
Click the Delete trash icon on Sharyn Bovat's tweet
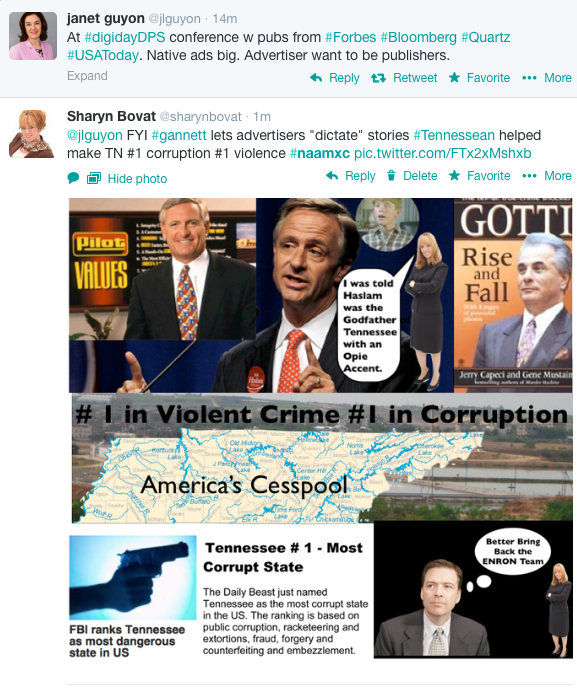point(391,176)
